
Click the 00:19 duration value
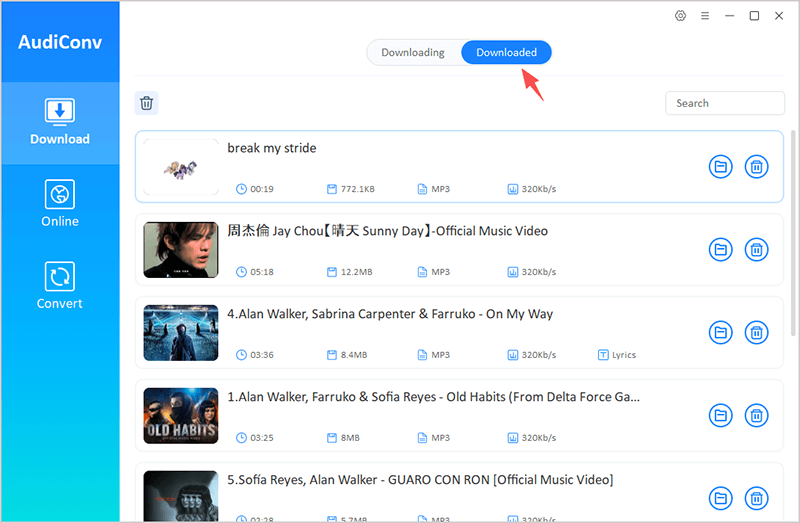click(262, 189)
